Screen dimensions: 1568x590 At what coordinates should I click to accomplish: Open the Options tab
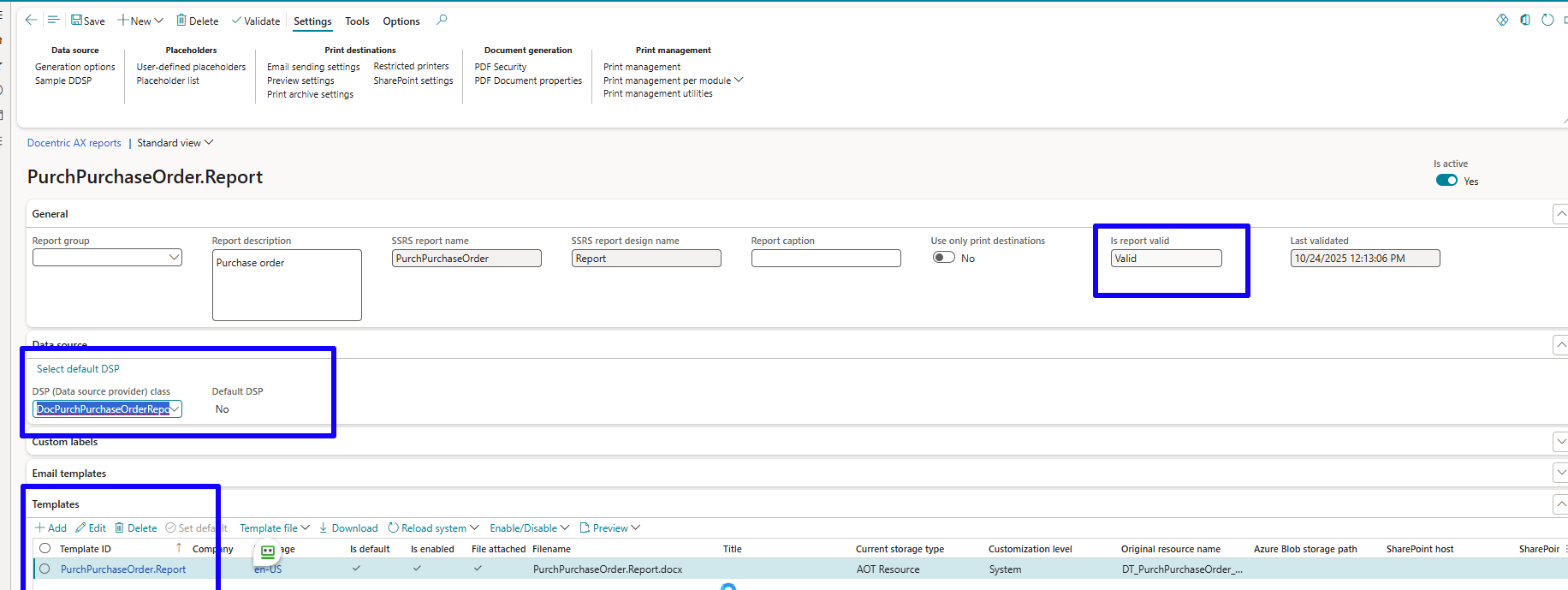point(401,21)
